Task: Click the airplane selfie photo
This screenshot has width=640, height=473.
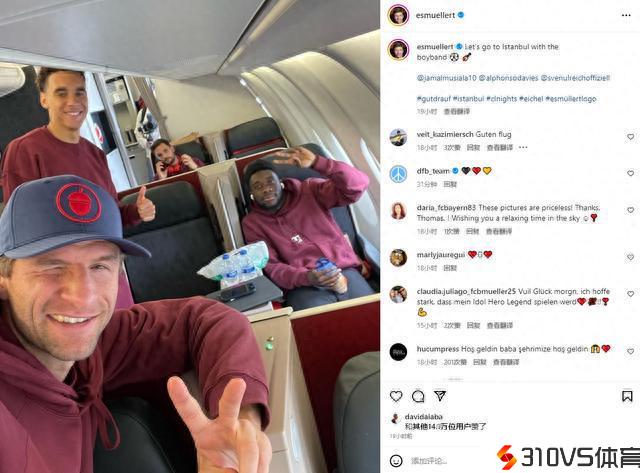Action: 190,237
